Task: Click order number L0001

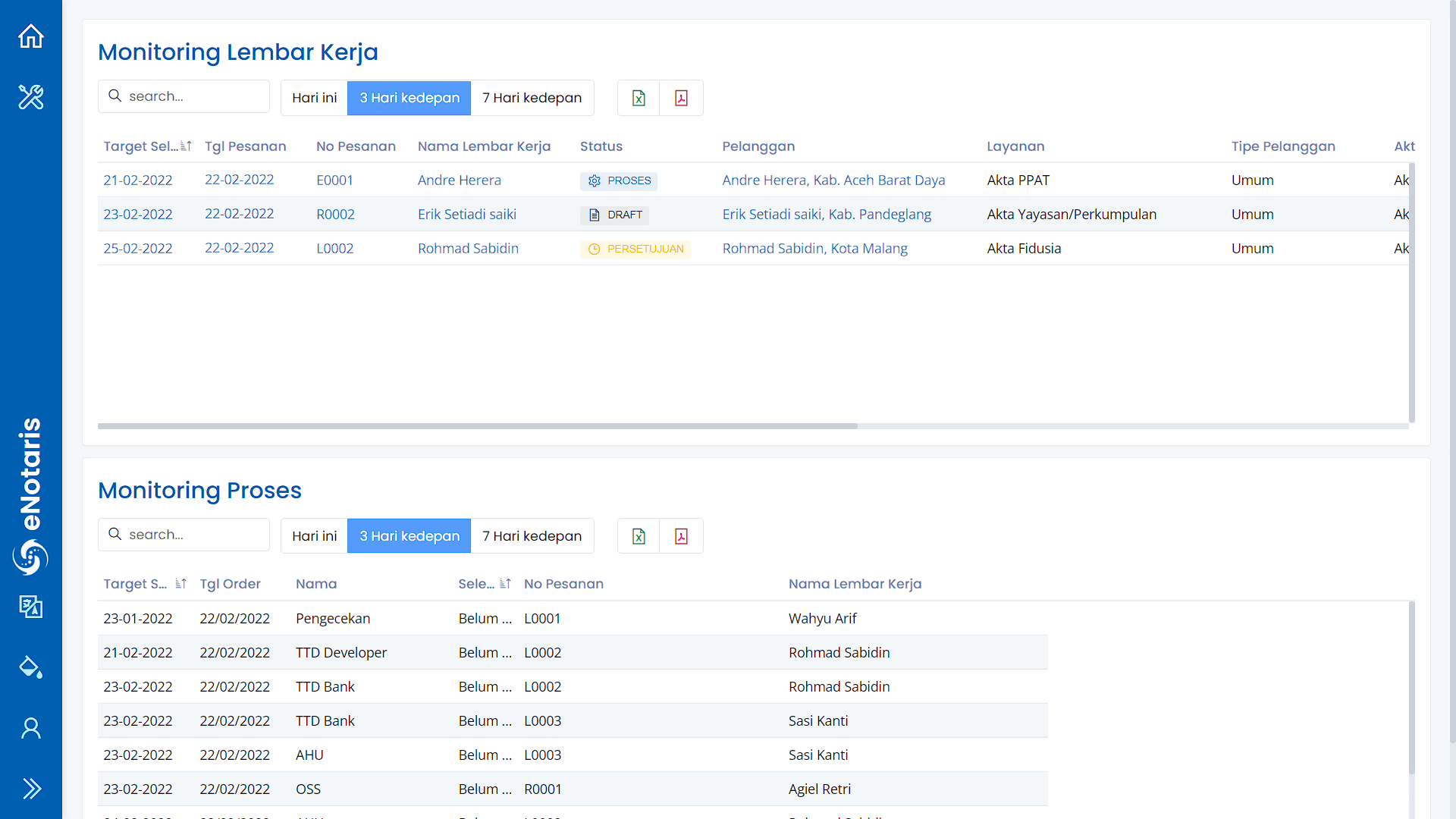Action: 542,619
